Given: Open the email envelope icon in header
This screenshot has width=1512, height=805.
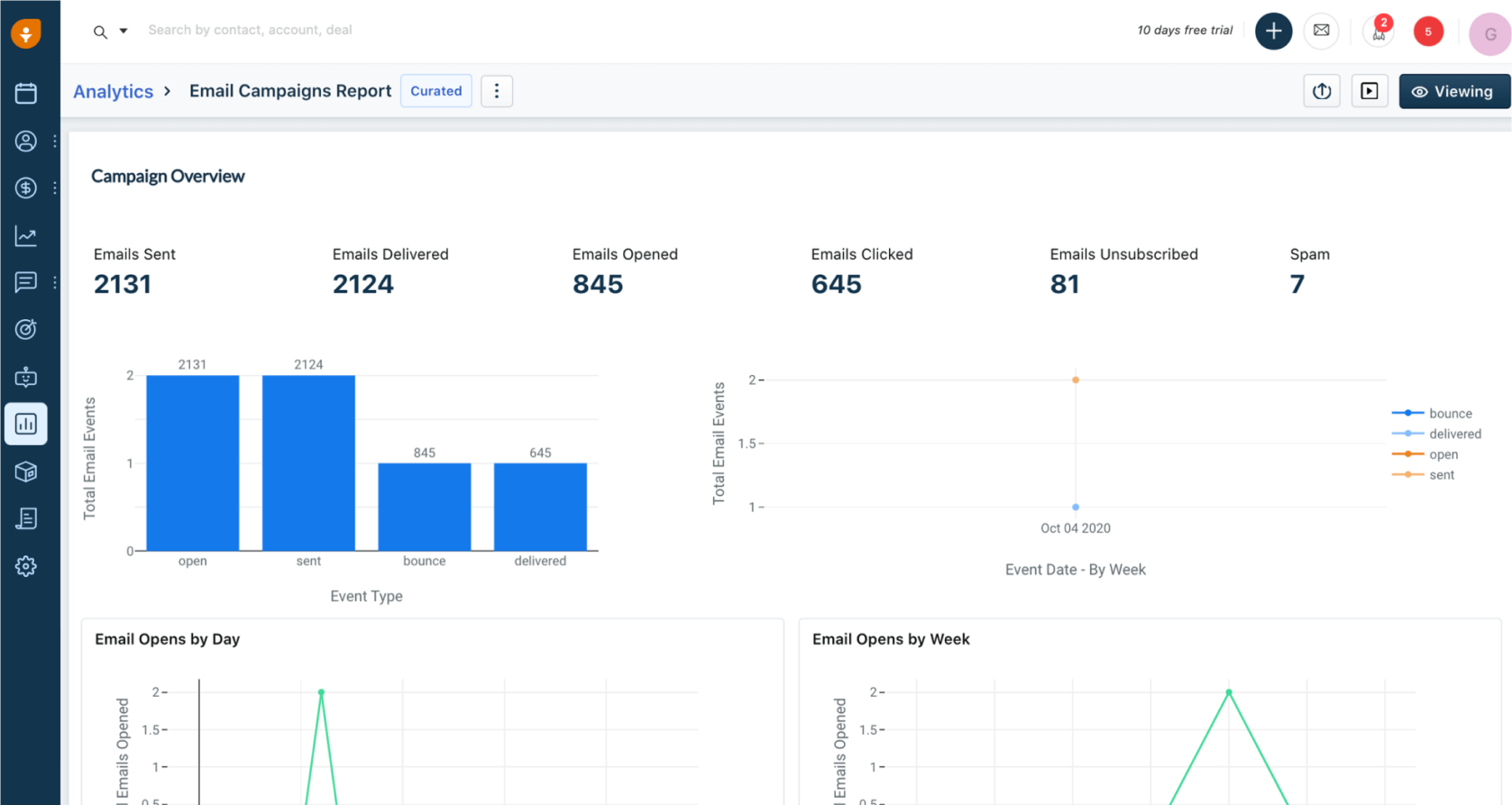Looking at the screenshot, I should [1321, 31].
